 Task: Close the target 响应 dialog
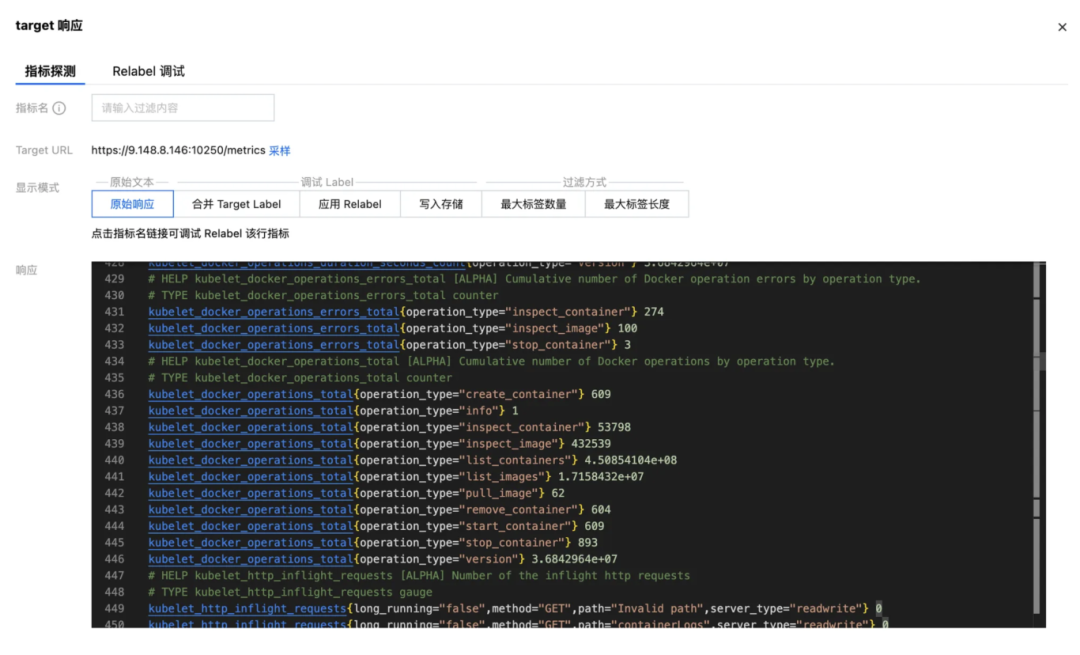[1061, 28]
